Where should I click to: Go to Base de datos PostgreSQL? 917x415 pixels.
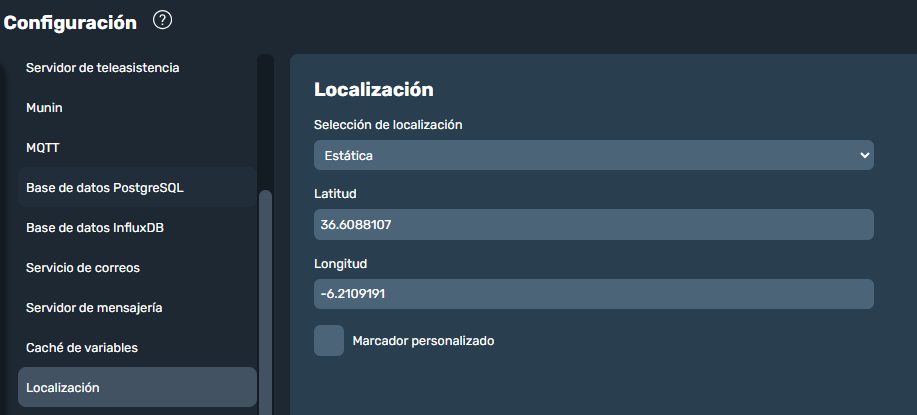pyautogui.click(x=137, y=188)
